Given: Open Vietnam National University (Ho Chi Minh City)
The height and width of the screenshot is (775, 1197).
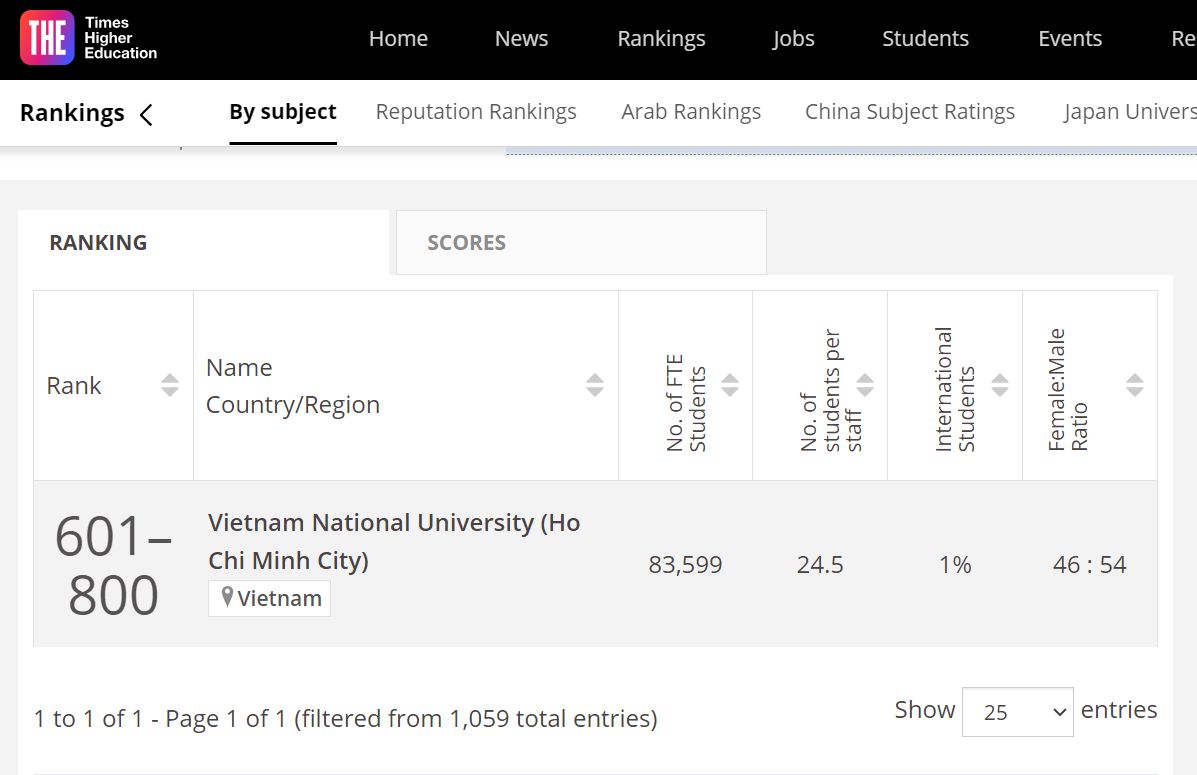Looking at the screenshot, I should point(394,541).
